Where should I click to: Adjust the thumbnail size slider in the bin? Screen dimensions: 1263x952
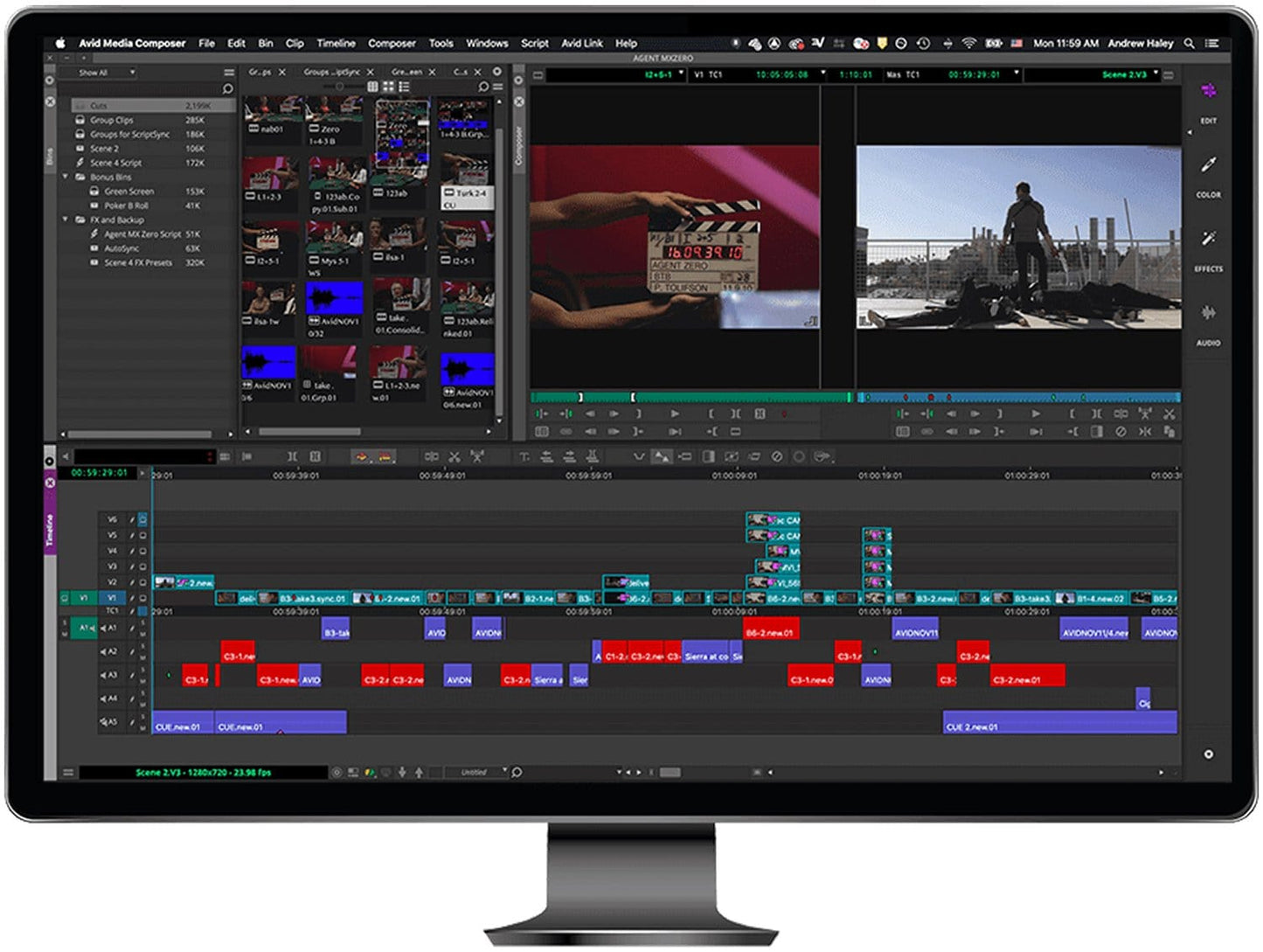click(x=339, y=85)
